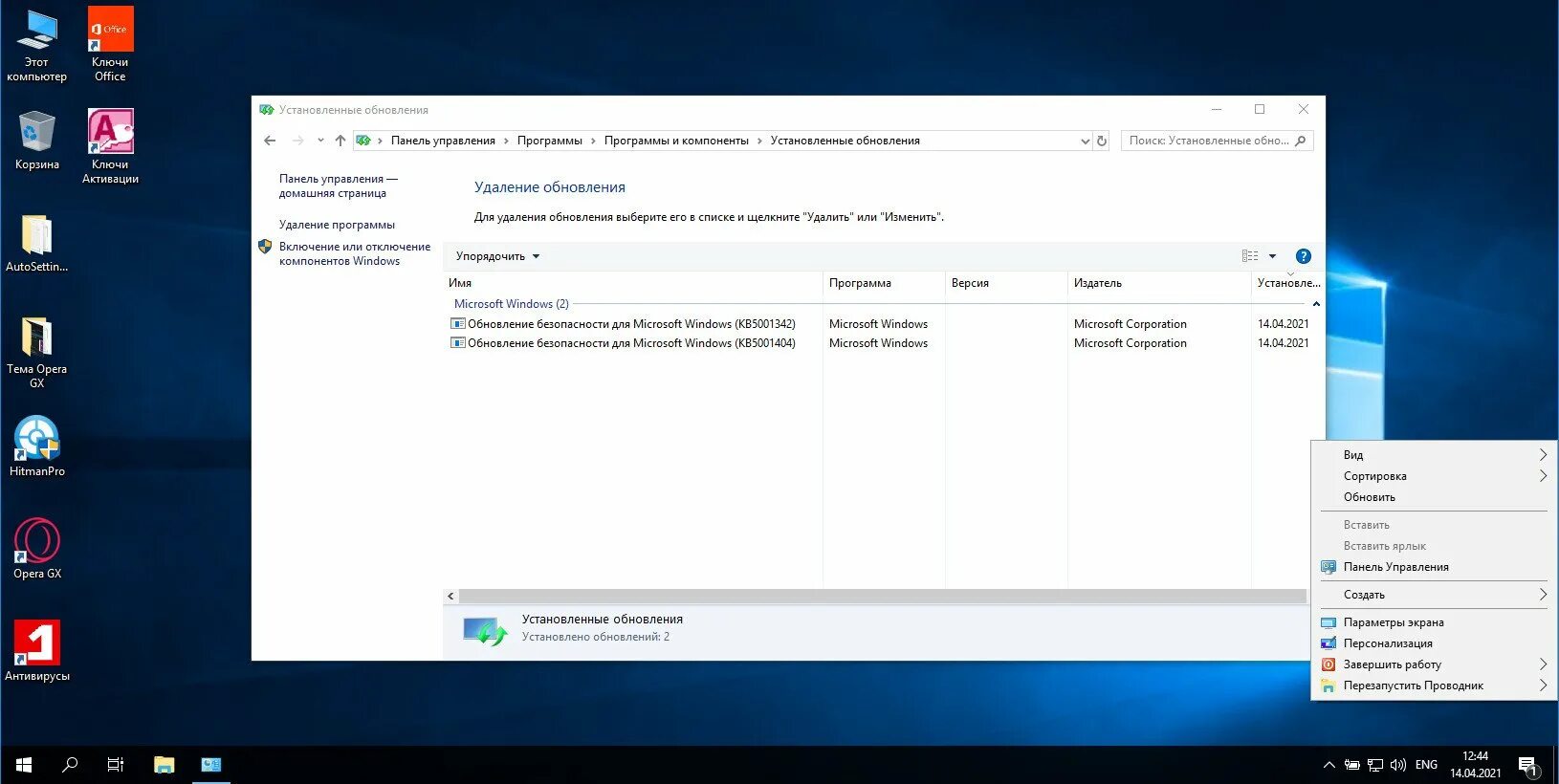Expand Перезапустить Проводник submenu
This screenshot has height=784, width=1559.
[x=1433, y=686]
